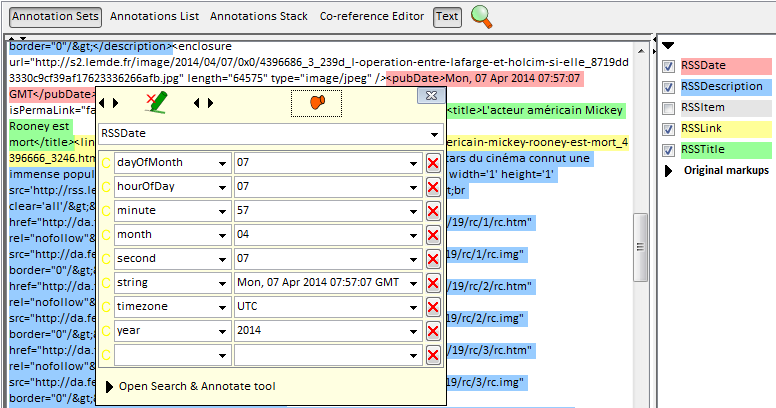Open the magnifying glass search tool

[x=482, y=16]
